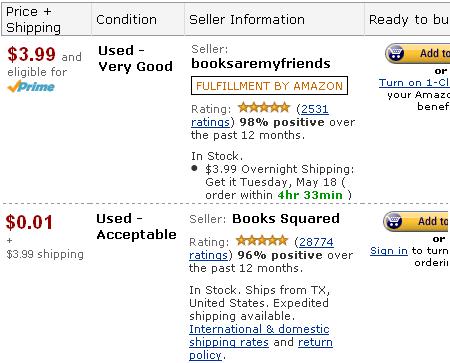Click the $0.01 price of the second offer
Image resolution: width=450 pixels, height=363 pixels.
click(x=29, y=222)
